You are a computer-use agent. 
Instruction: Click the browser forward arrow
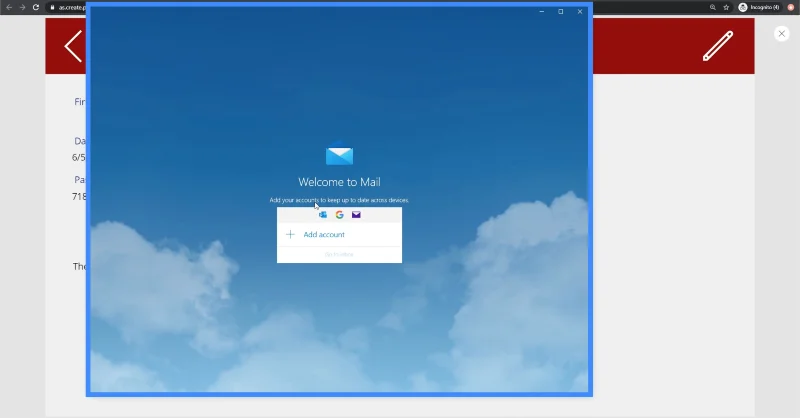click(x=22, y=7)
